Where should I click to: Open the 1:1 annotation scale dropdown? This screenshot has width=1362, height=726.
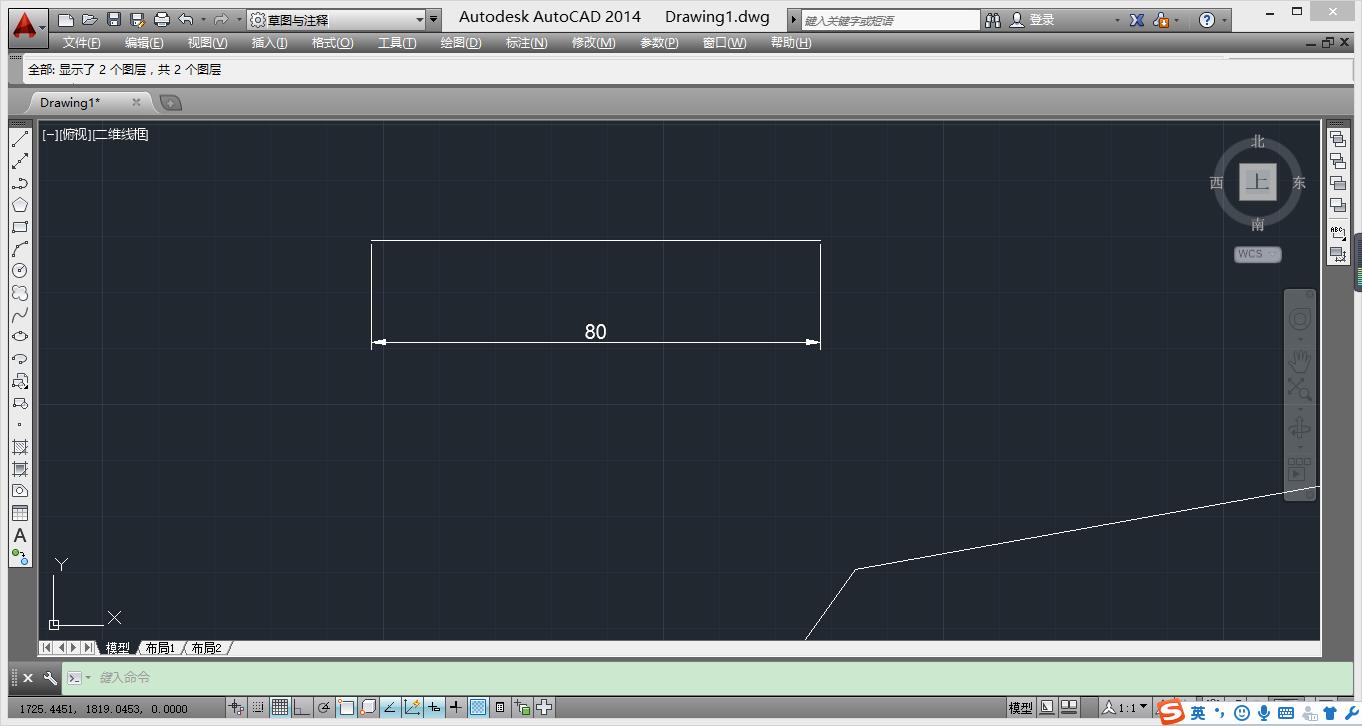tap(1126, 707)
